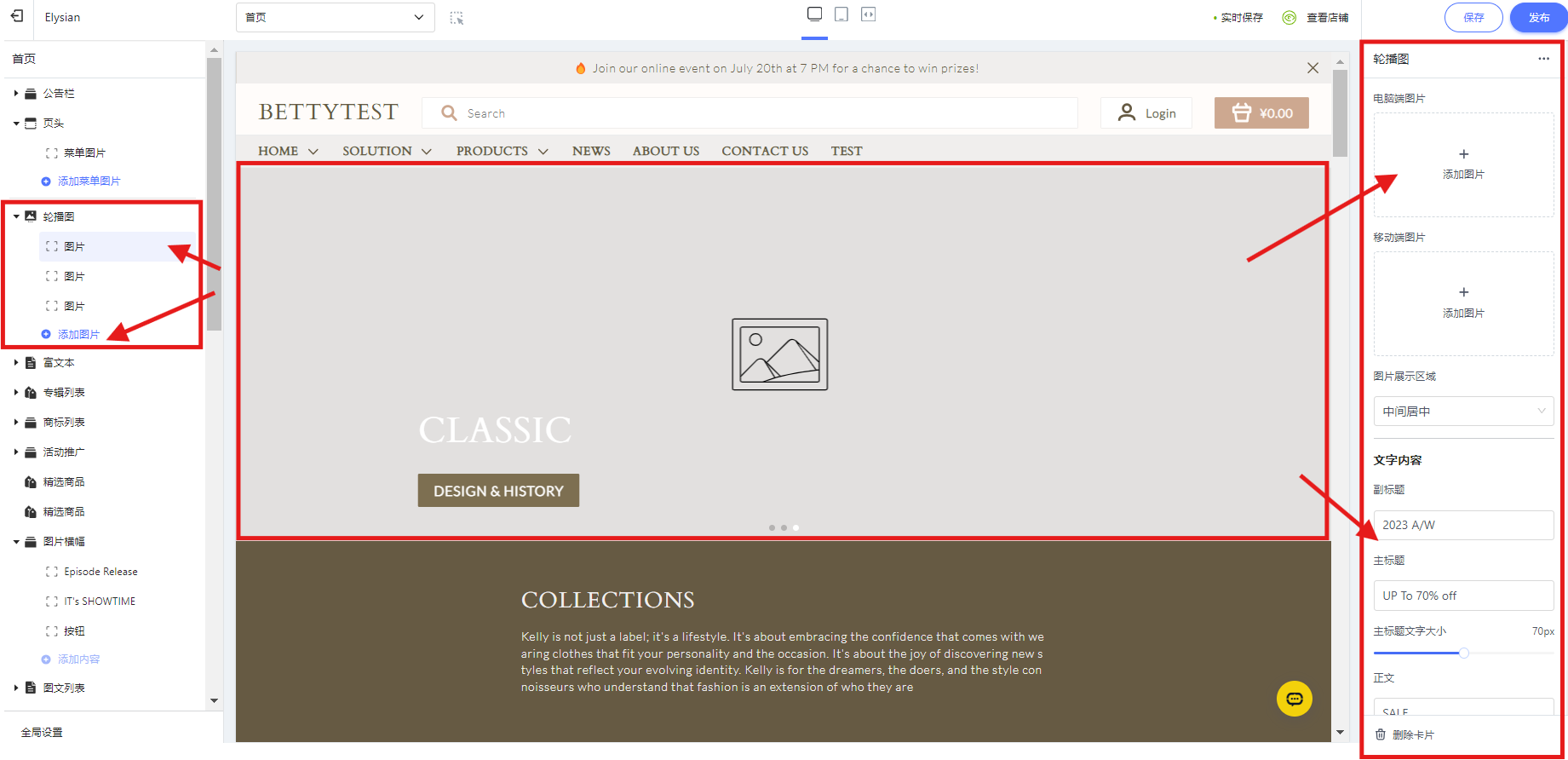Viewport: 1568px width, 760px height.
Task: Open the yellow chat bubble widget
Action: [x=1294, y=699]
